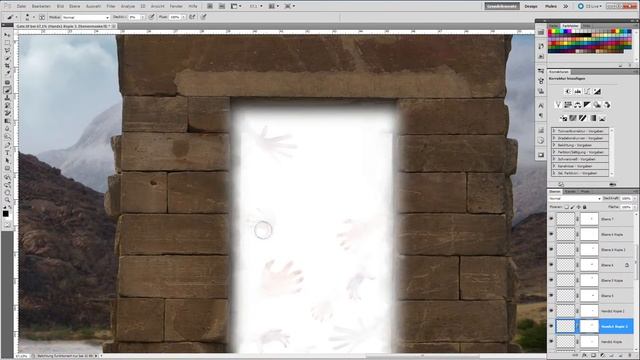Screen dimensions: 640x360
Task: Open the Fenster menu
Action: tap(176, 6)
